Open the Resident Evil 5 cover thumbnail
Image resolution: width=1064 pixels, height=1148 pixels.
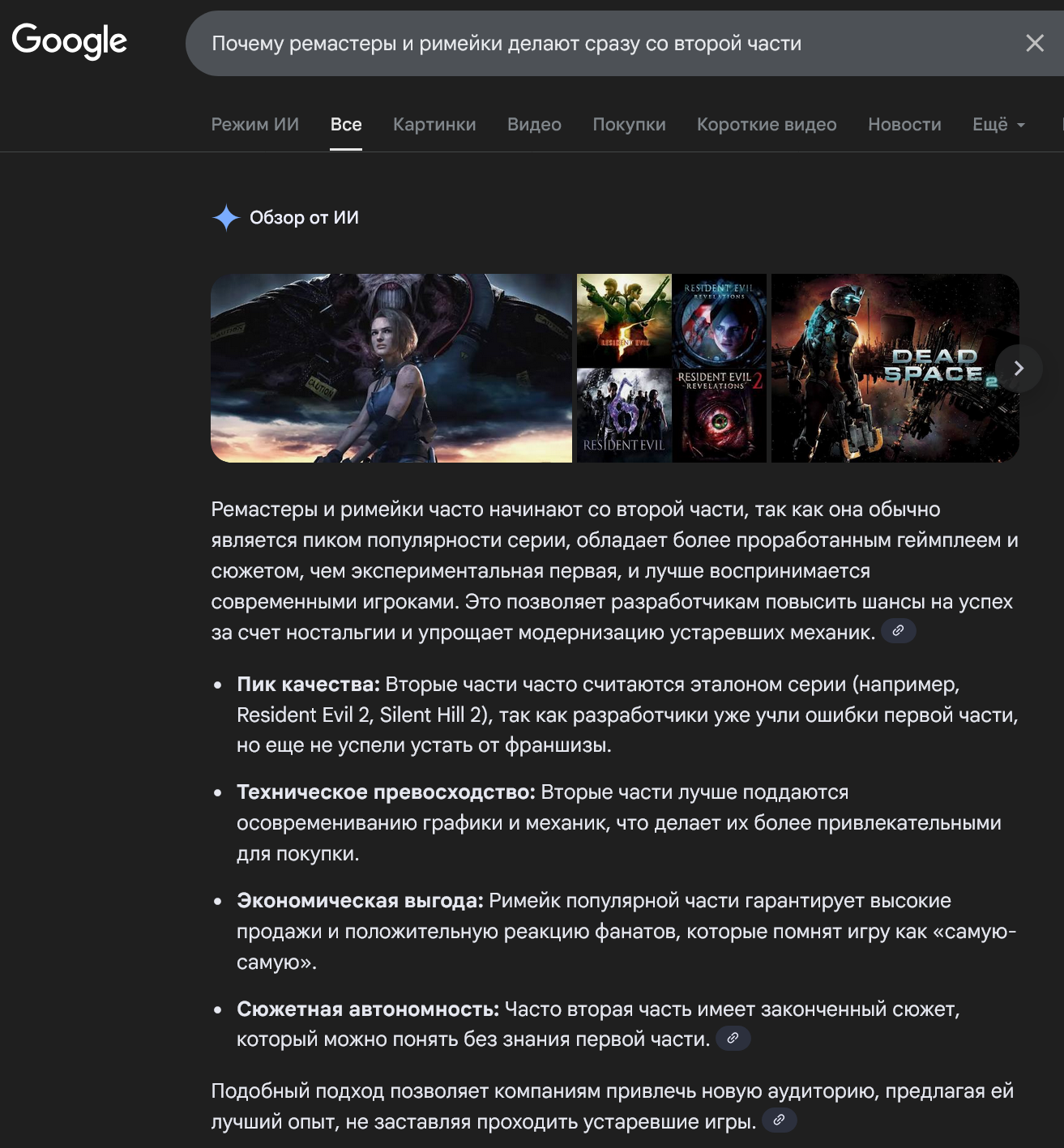tap(624, 320)
